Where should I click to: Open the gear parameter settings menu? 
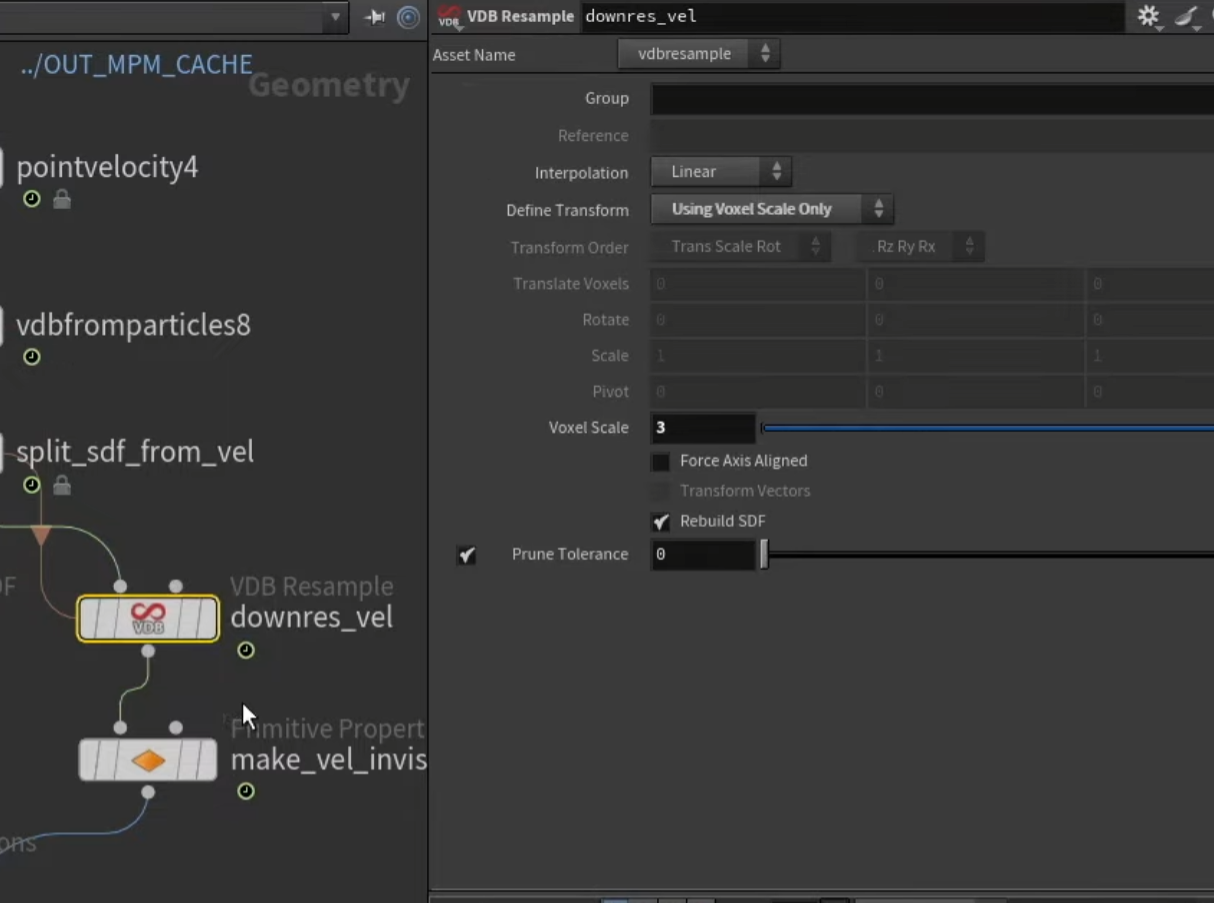point(1148,16)
